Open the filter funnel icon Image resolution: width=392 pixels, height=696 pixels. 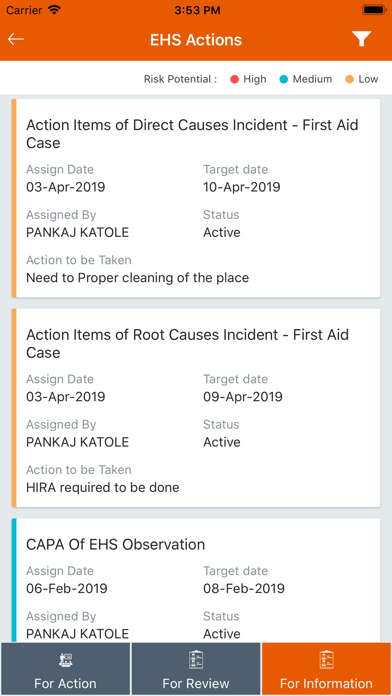pos(362,39)
